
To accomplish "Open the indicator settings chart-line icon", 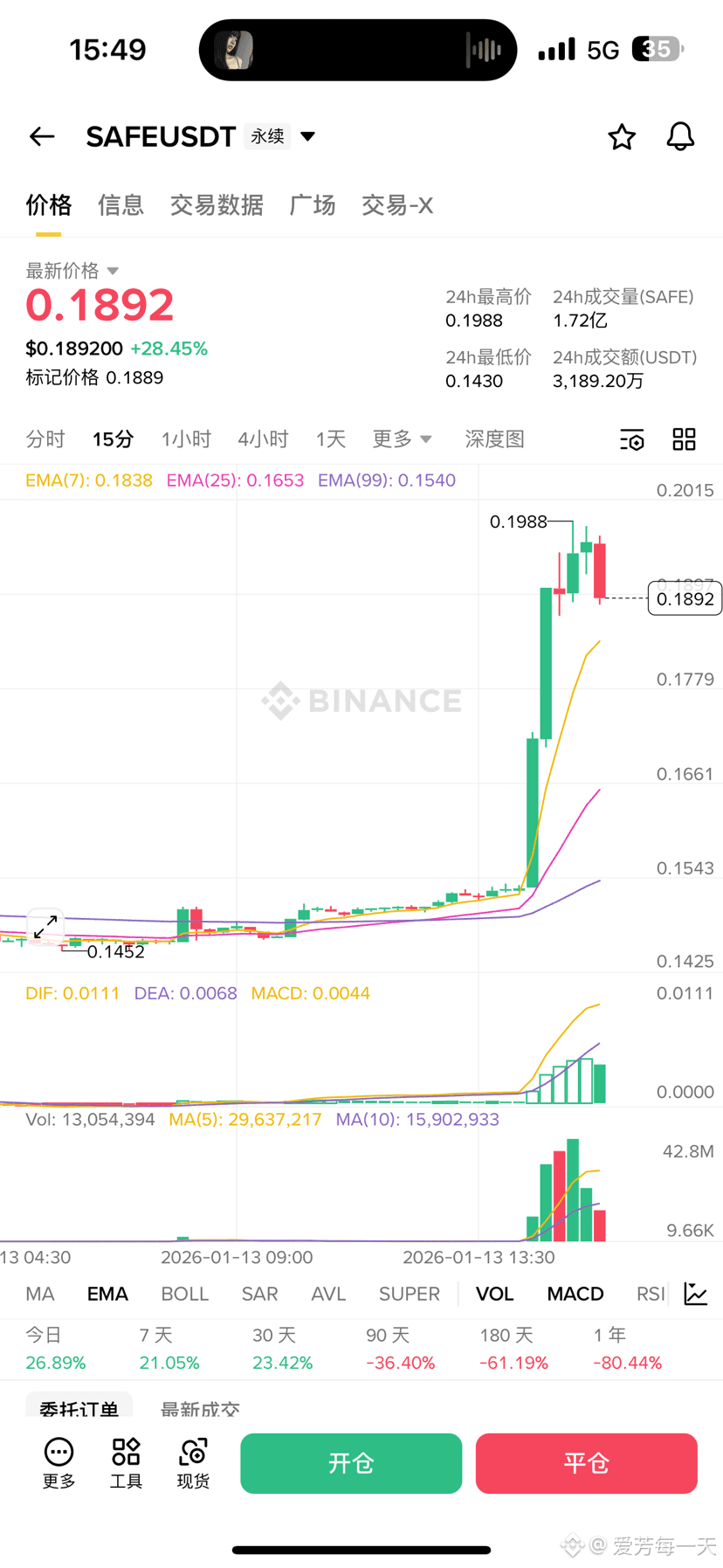I will point(696,1294).
